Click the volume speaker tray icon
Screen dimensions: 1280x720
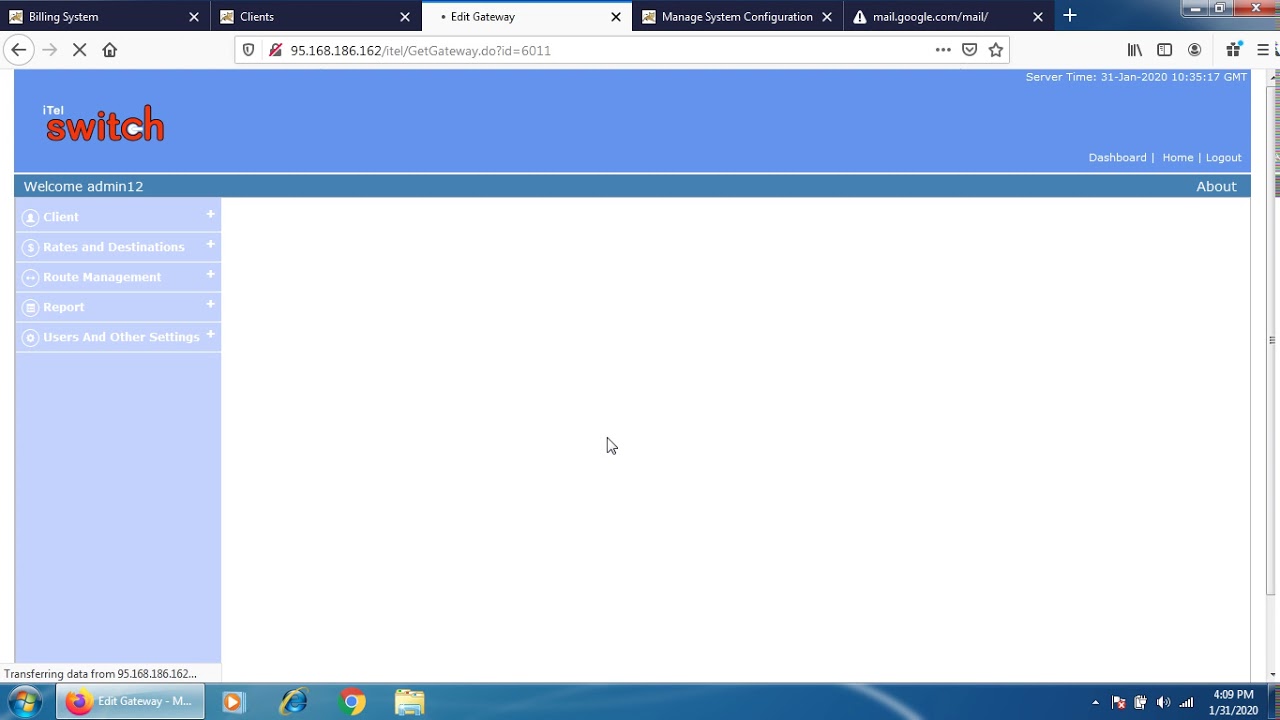(x=1163, y=702)
